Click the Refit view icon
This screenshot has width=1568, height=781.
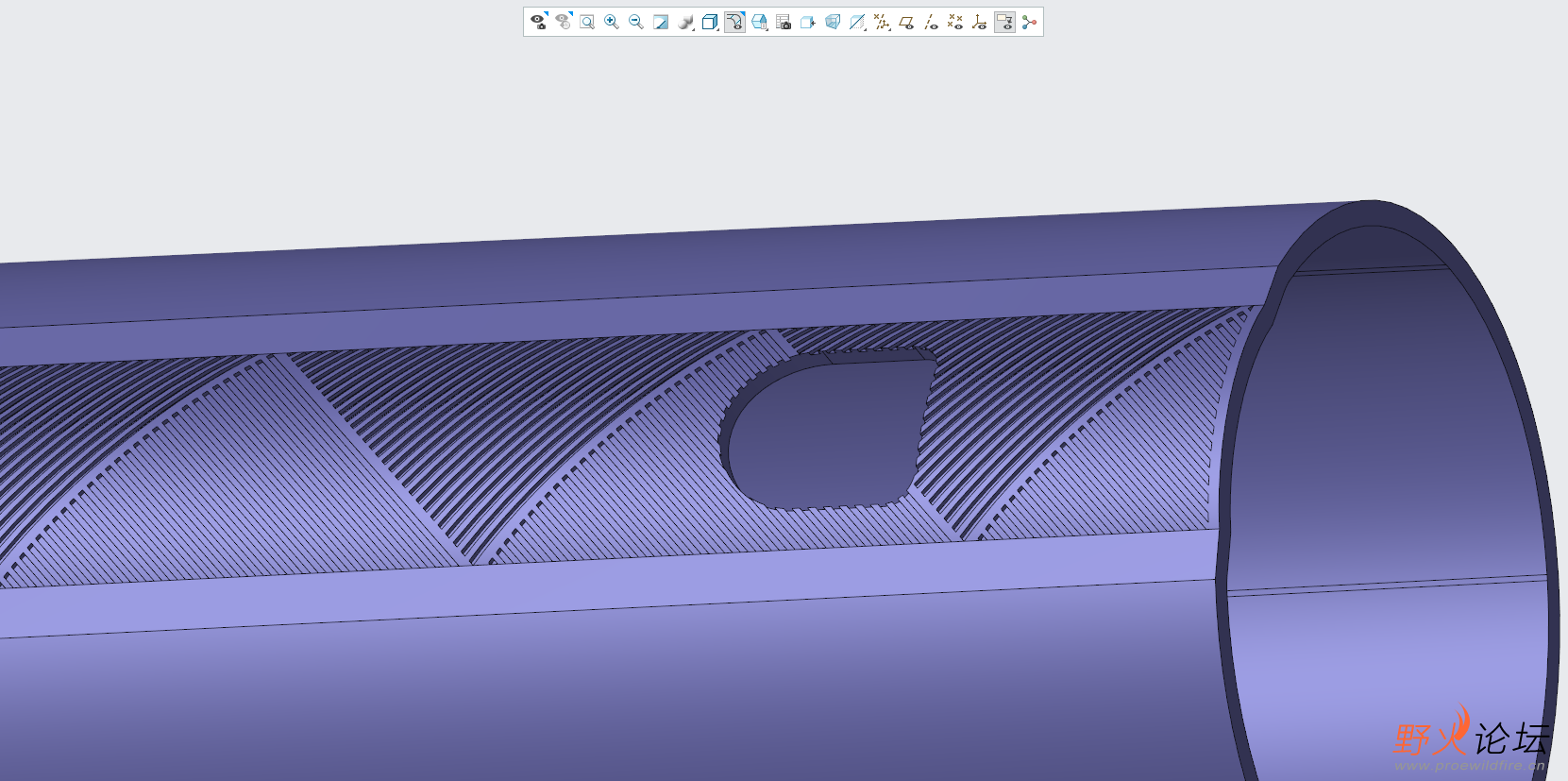(587, 22)
